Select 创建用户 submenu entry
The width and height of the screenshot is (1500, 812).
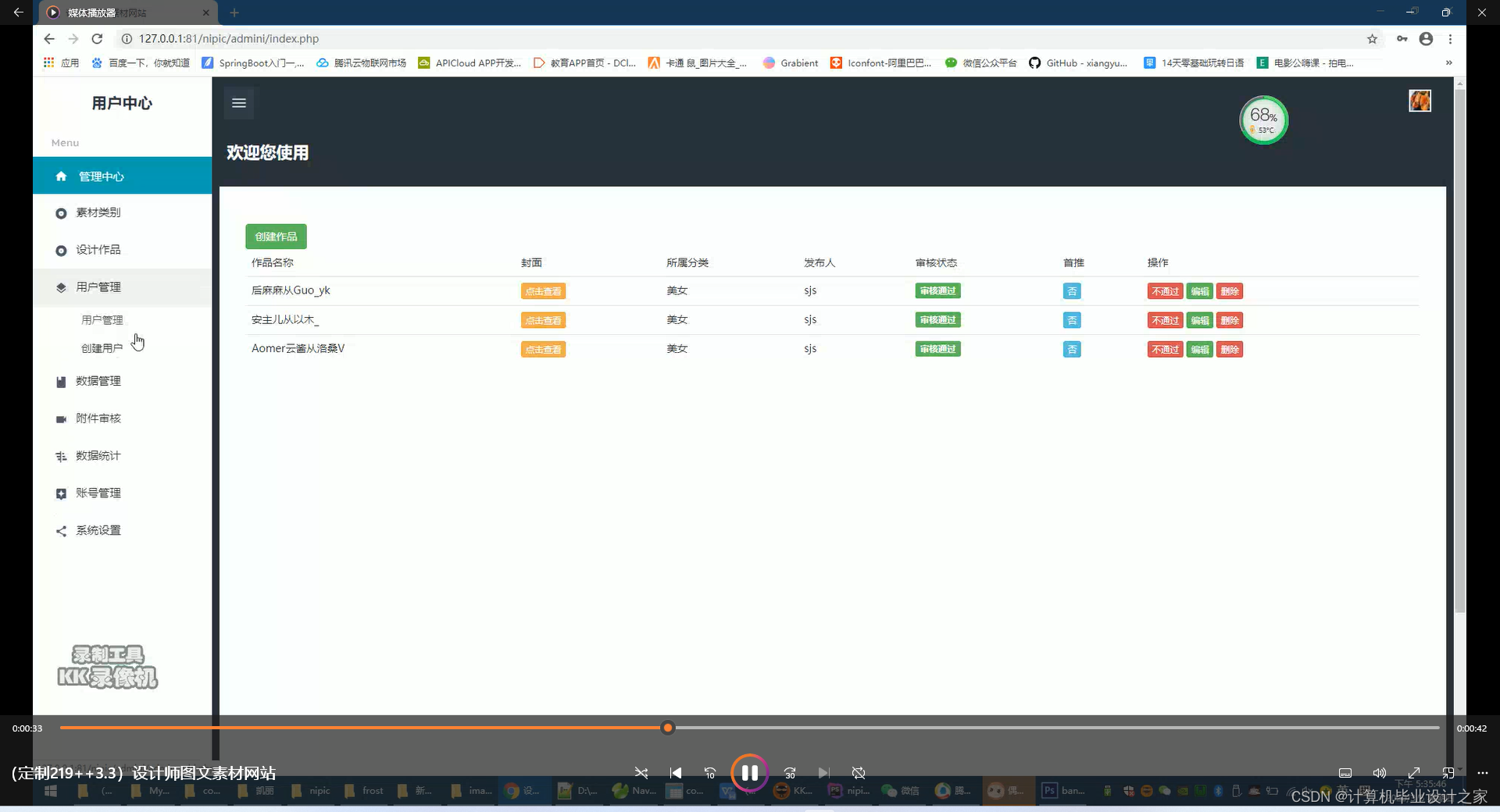pyautogui.click(x=102, y=348)
